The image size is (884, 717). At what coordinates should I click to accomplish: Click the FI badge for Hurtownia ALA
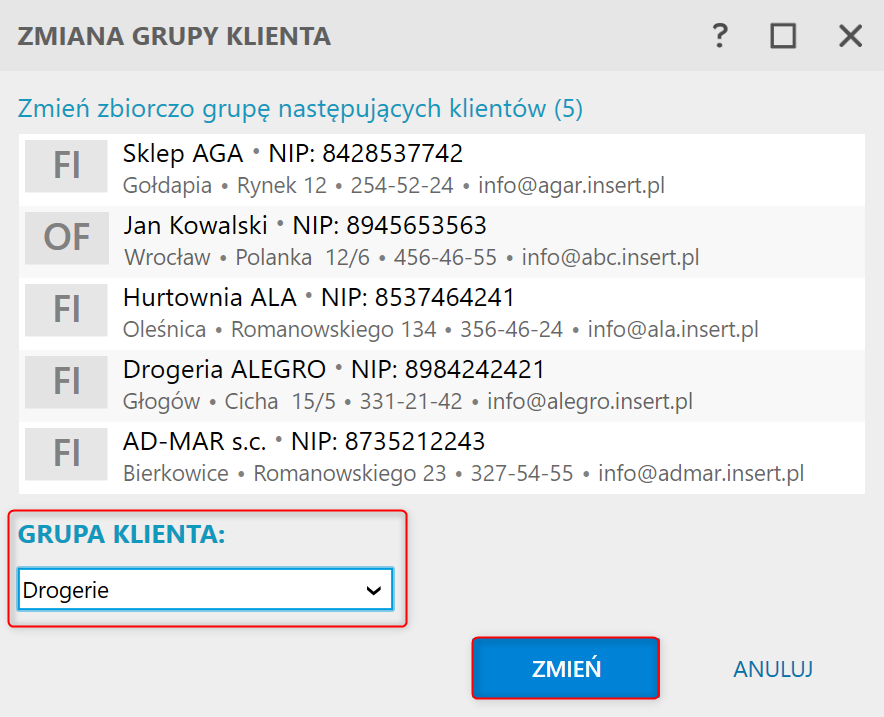[x=66, y=310]
